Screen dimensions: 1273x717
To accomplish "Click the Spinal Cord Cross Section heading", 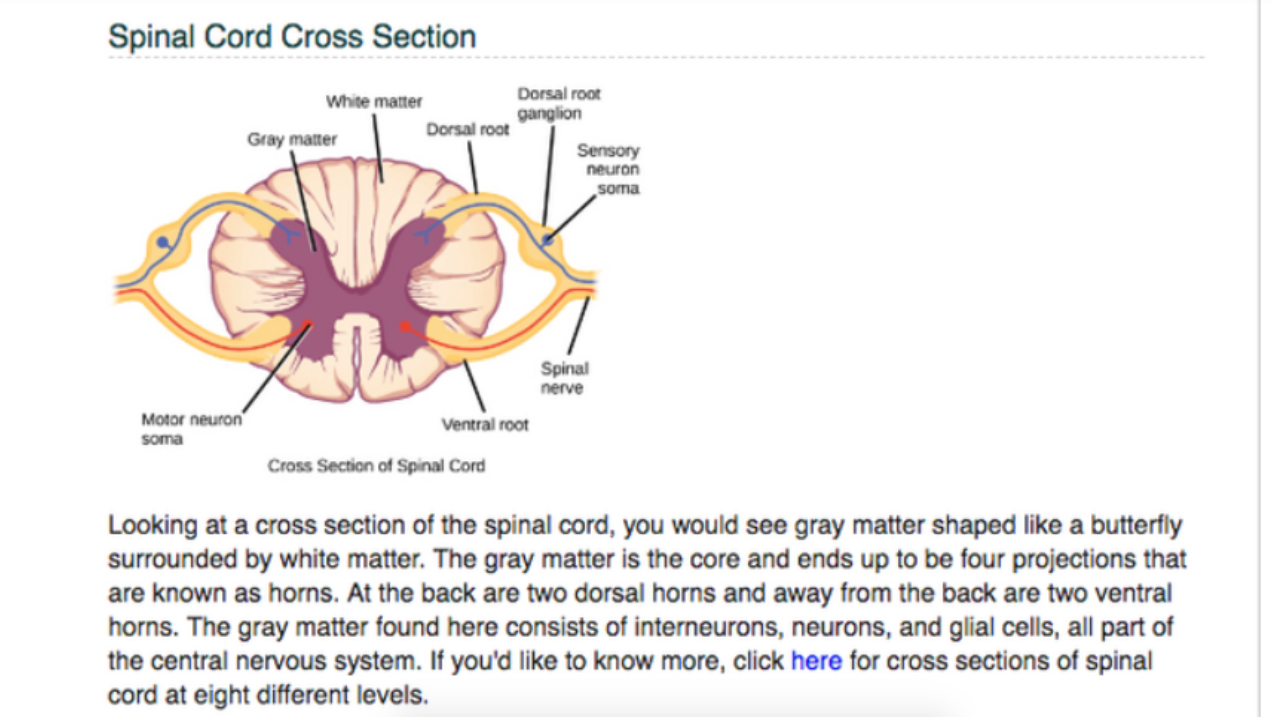I will click(x=291, y=37).
